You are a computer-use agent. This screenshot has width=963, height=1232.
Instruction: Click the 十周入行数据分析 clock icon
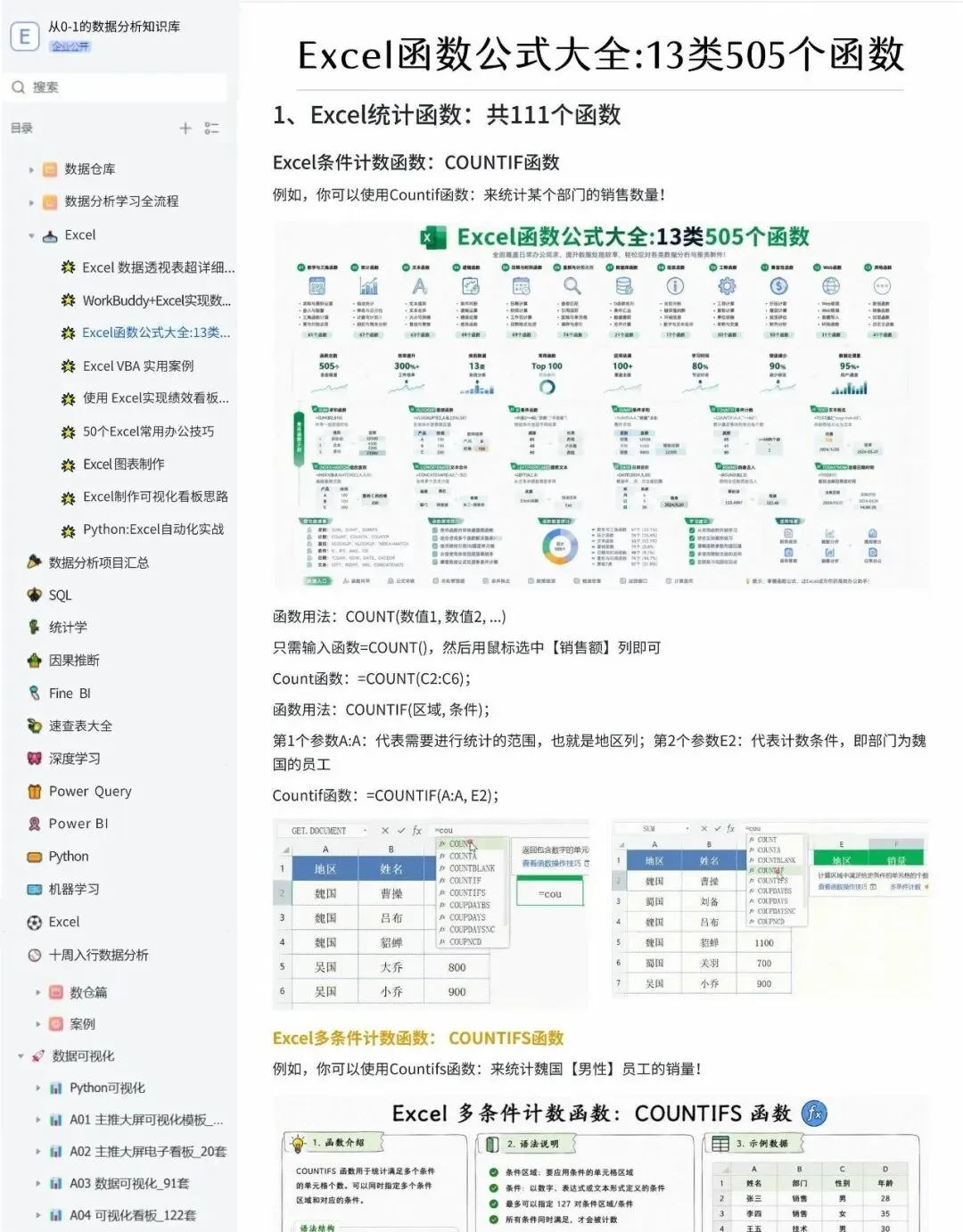tap(34, 955)
